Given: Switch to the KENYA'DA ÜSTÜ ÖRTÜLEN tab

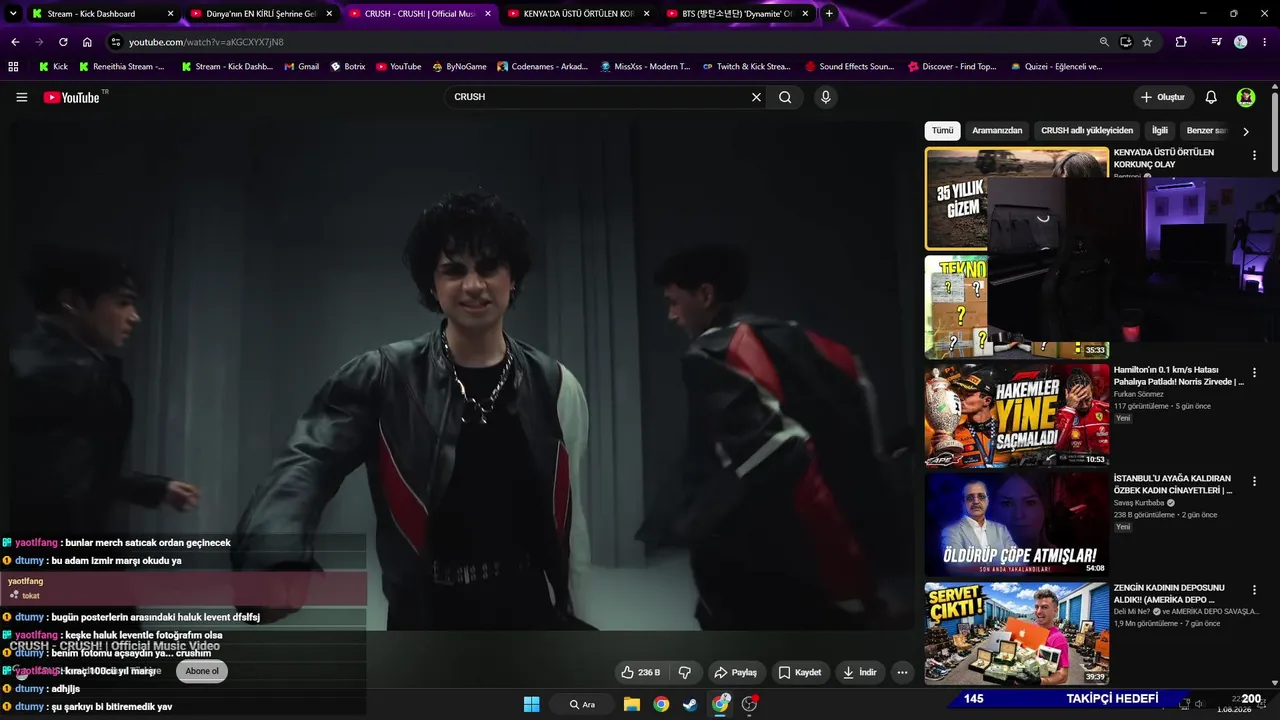Looking at the screenshot, I should pos(580,14).
